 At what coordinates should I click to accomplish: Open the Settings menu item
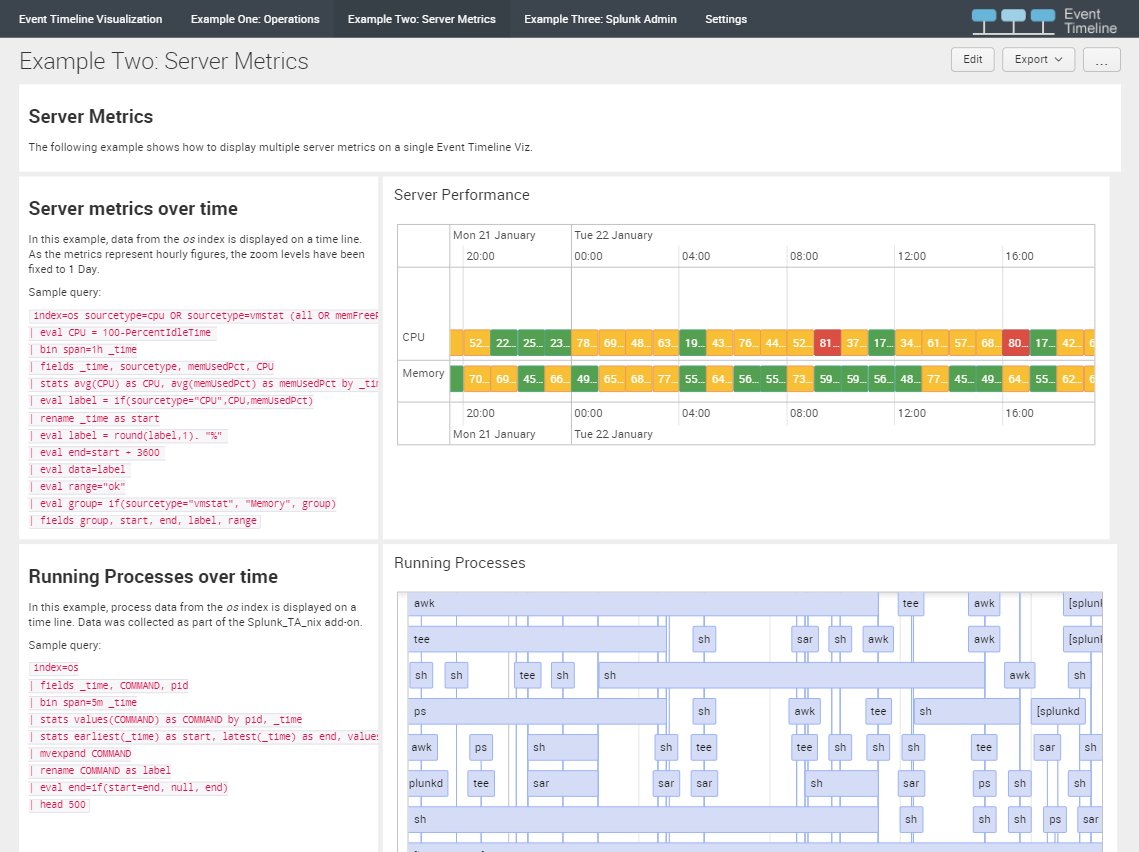click(725, 18)
